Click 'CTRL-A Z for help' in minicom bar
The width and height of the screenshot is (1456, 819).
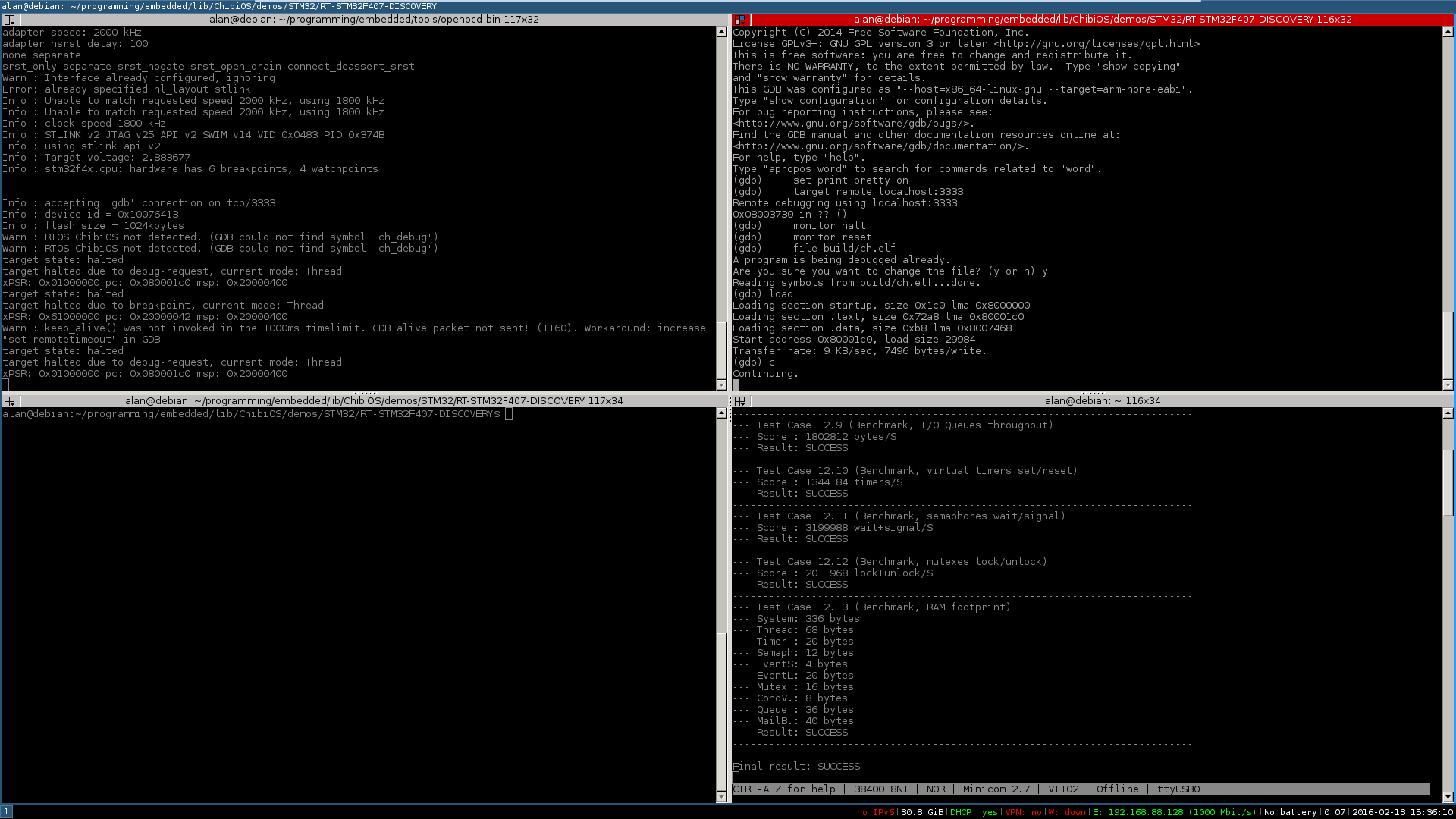click(x=784, y=789)
